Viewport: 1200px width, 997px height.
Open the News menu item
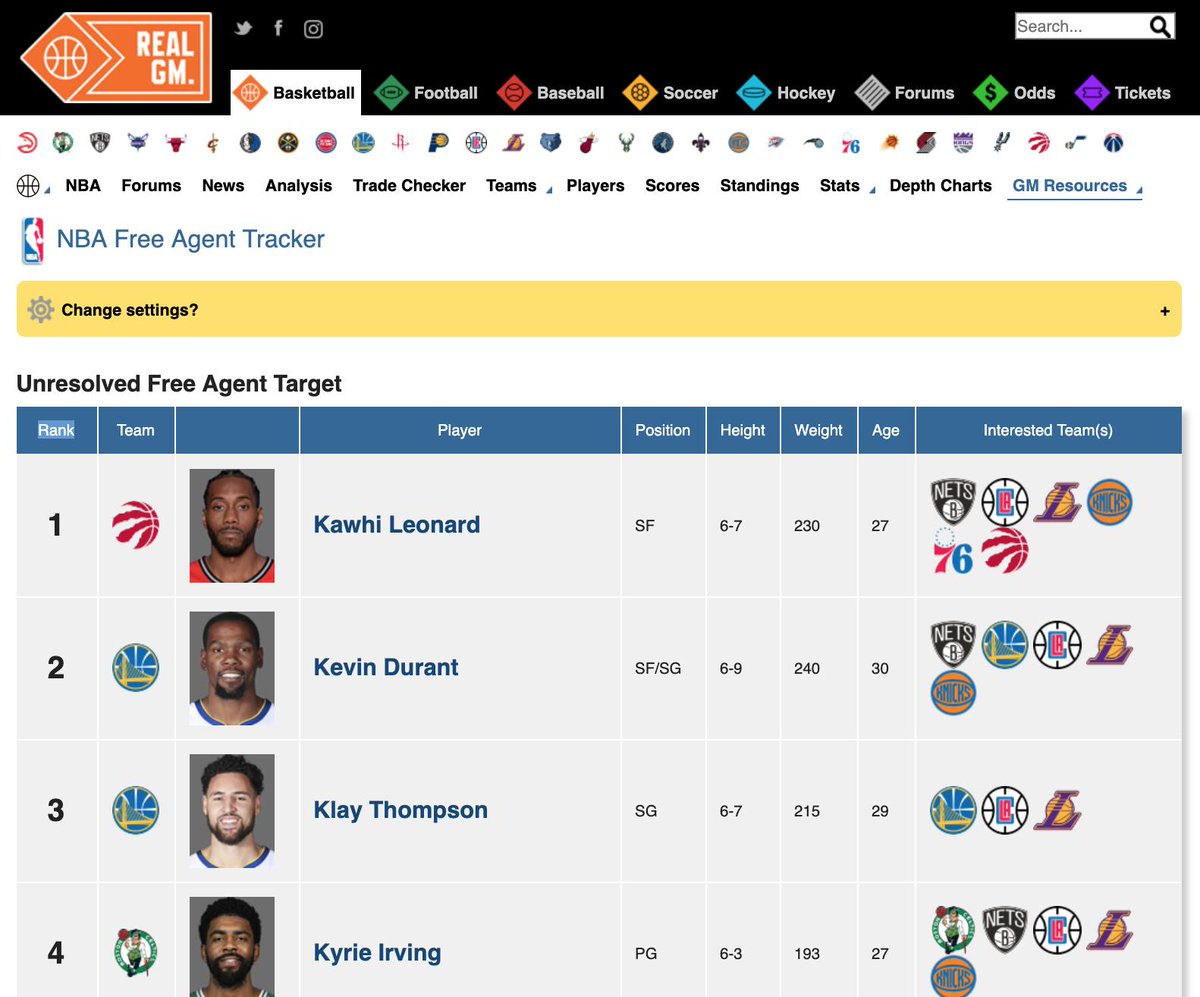point(223,186)
